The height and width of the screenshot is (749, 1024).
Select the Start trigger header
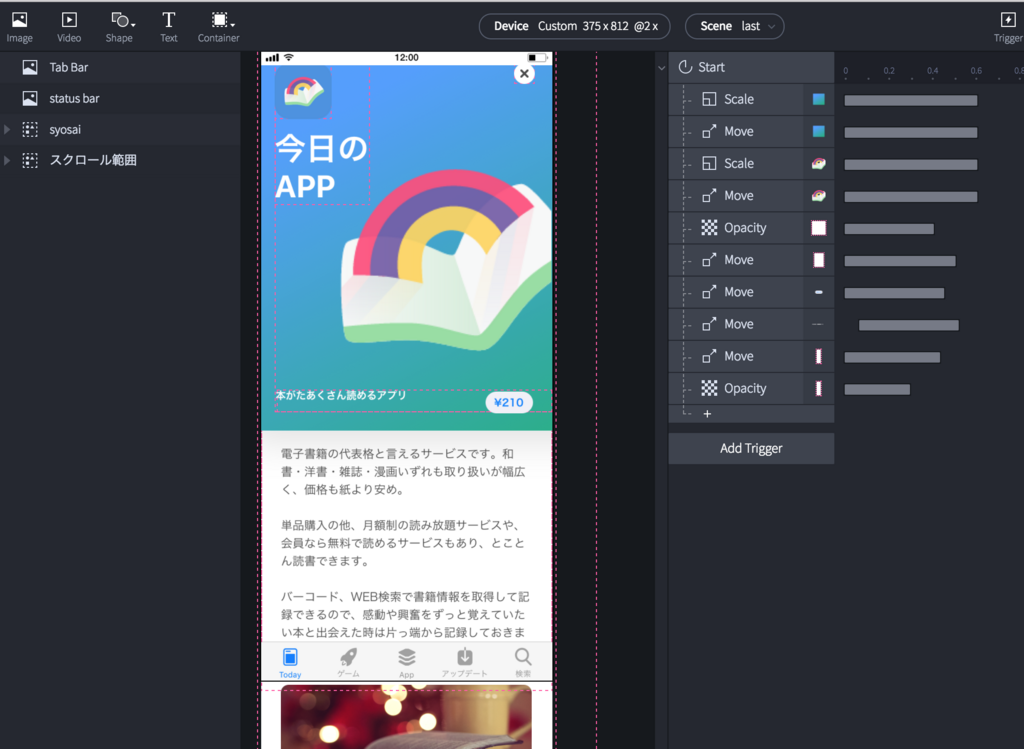tap(751, 67)
